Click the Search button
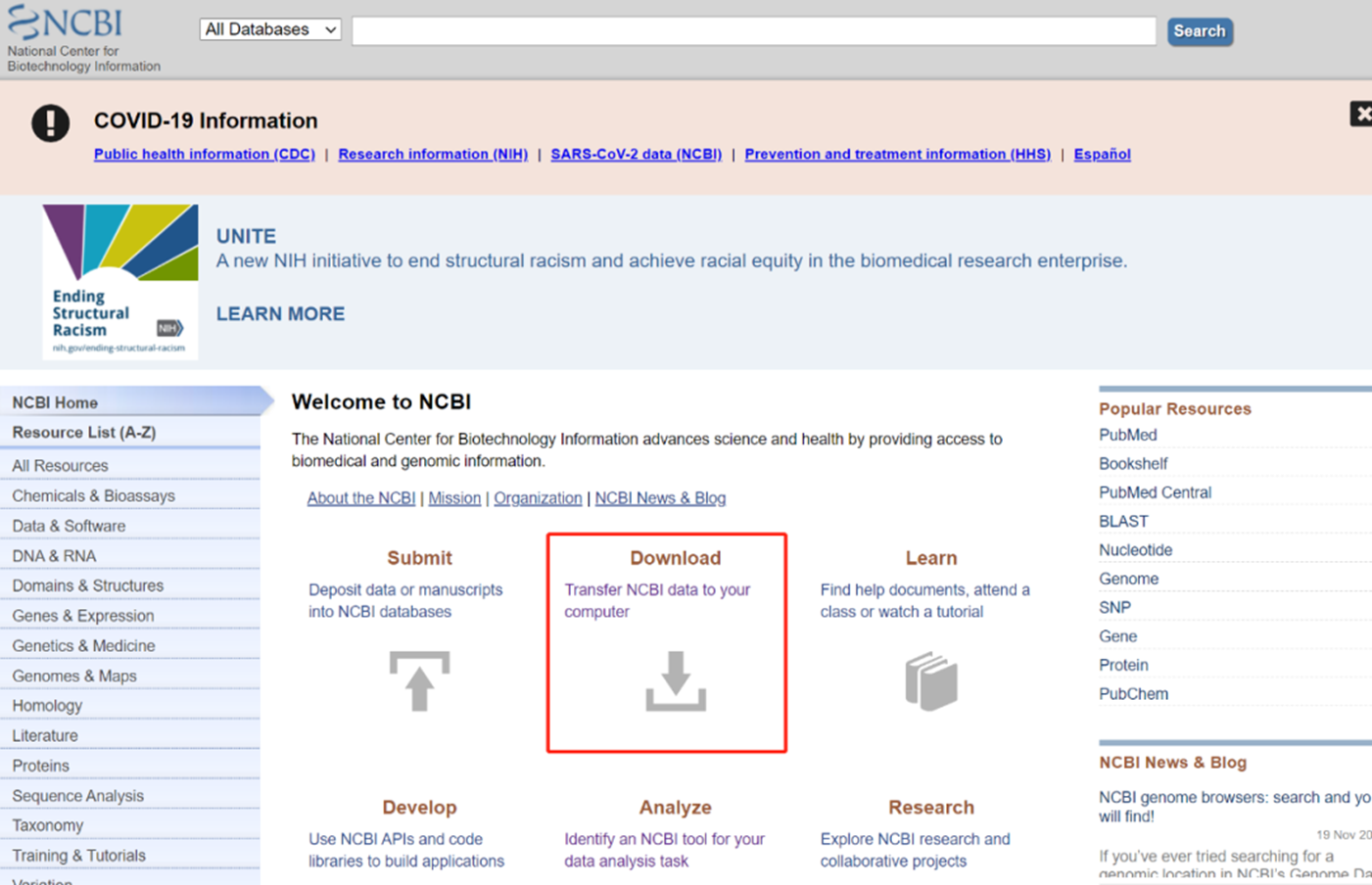Image resolution: width=1372 pixels, height=885 pixels. click(x=1200, y=31)
